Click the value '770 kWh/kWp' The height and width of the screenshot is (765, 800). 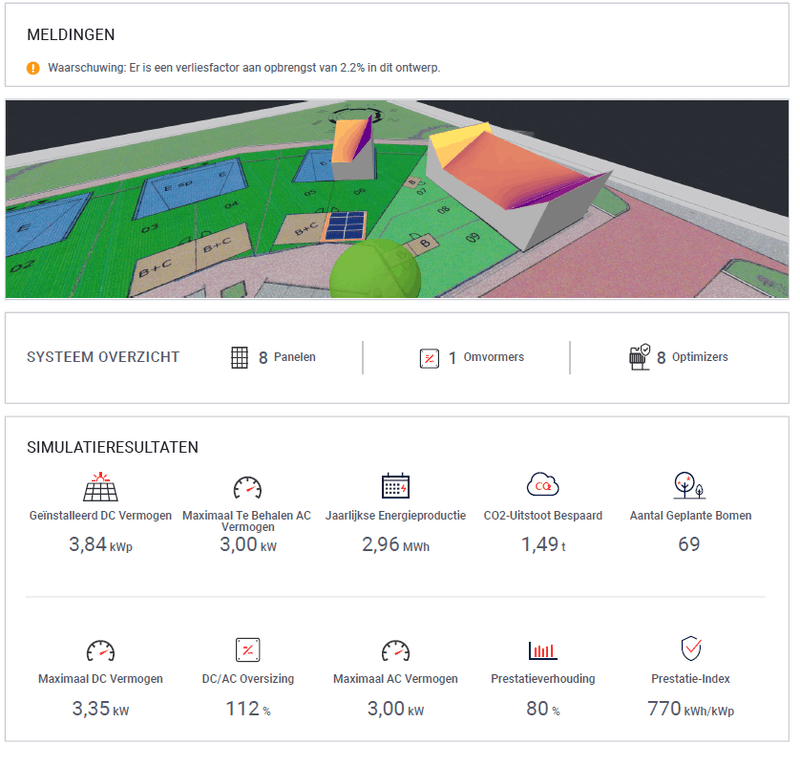click(690, 709)
